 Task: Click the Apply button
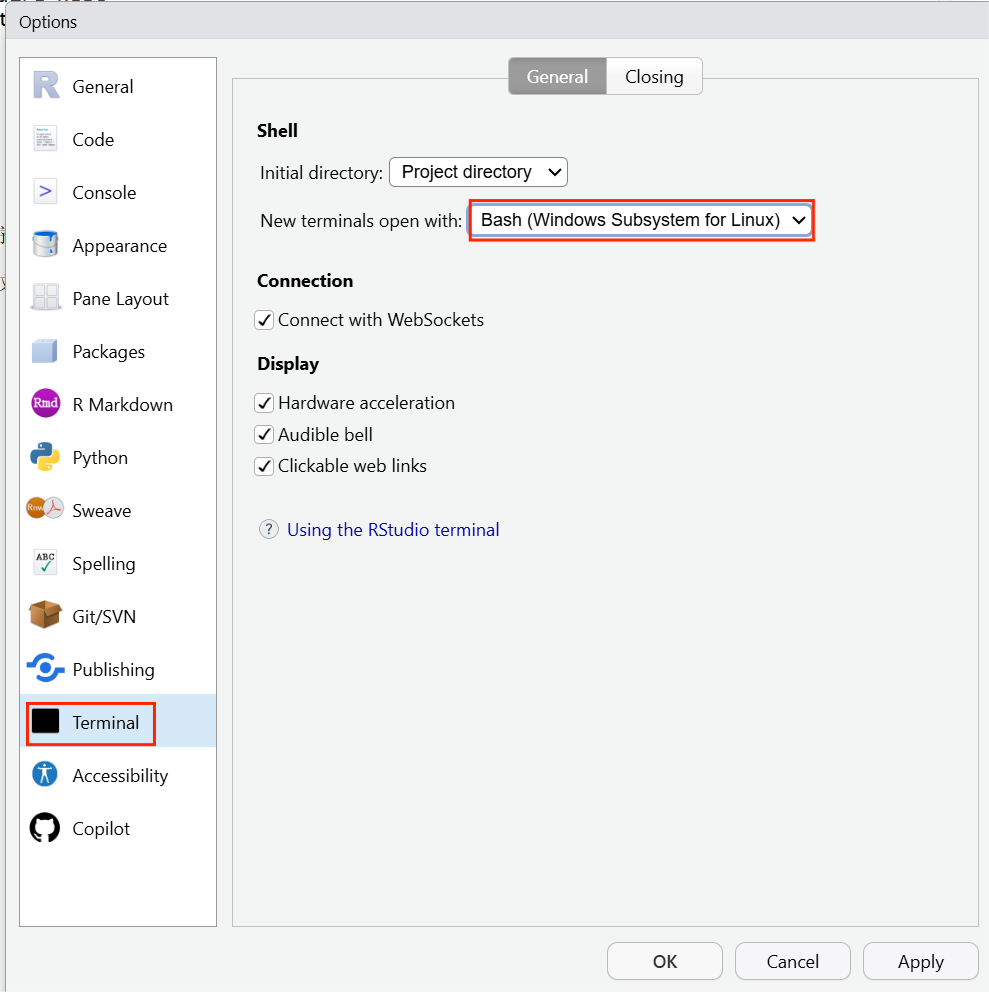click(921, 962)
